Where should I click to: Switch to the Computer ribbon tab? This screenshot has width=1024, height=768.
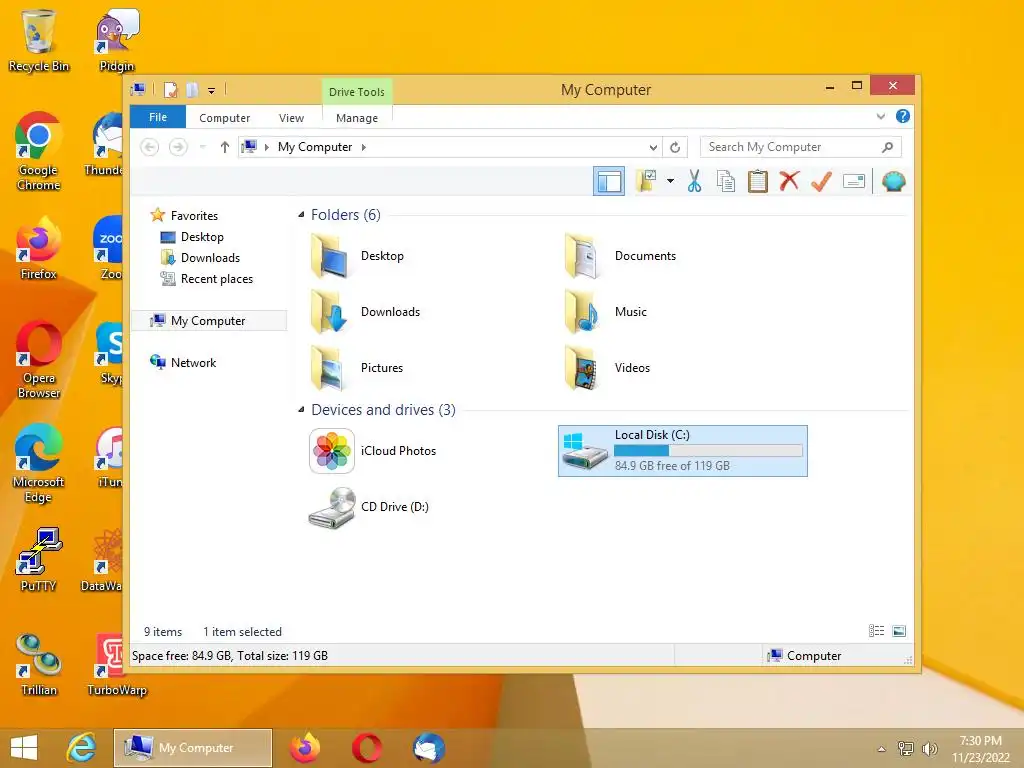click(x=224, y=118)
